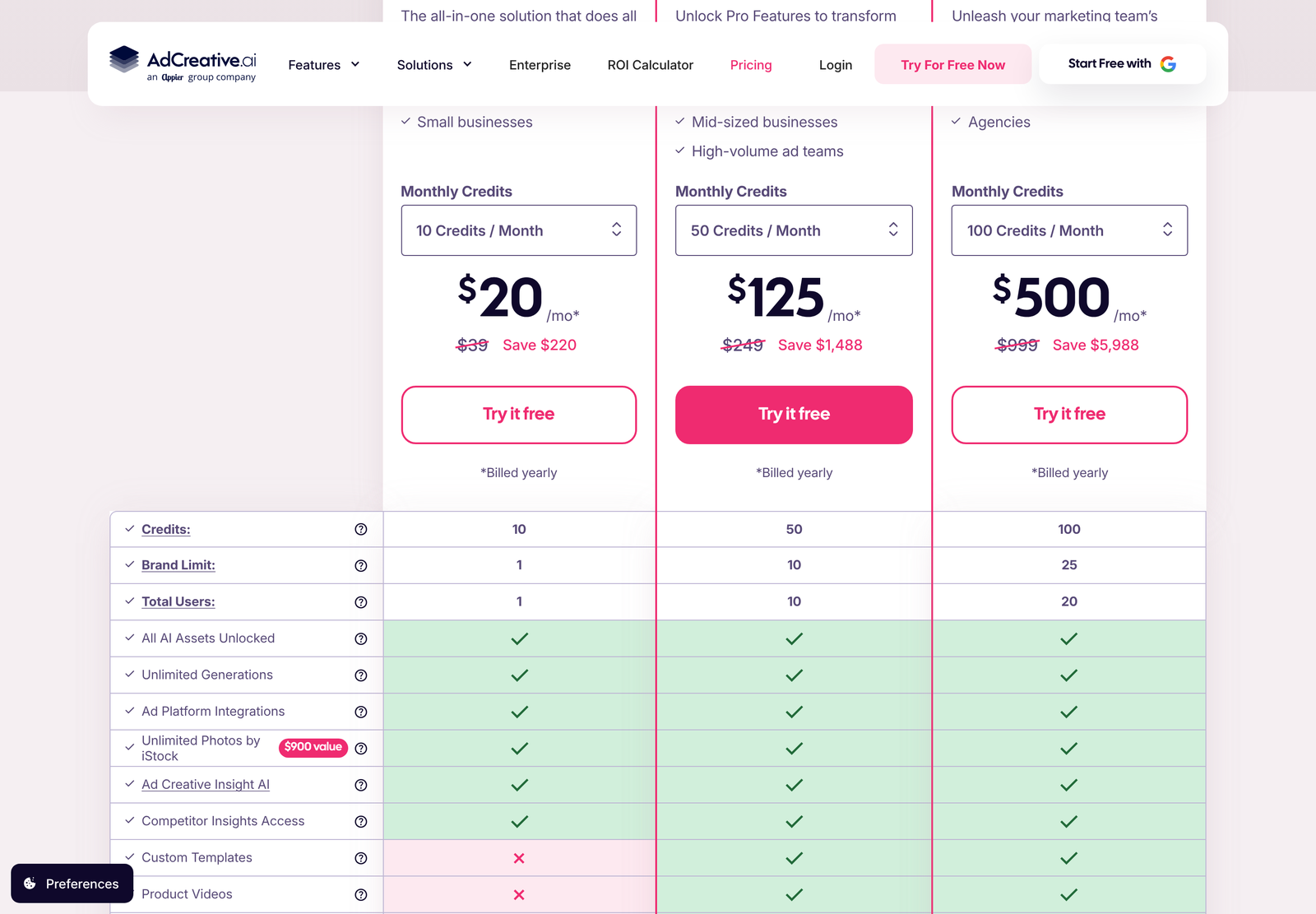The height and width of the screenshot is (914, 1316).
Task: Open the 10 Credits / Month dropdown
Action: pos(519,230)
